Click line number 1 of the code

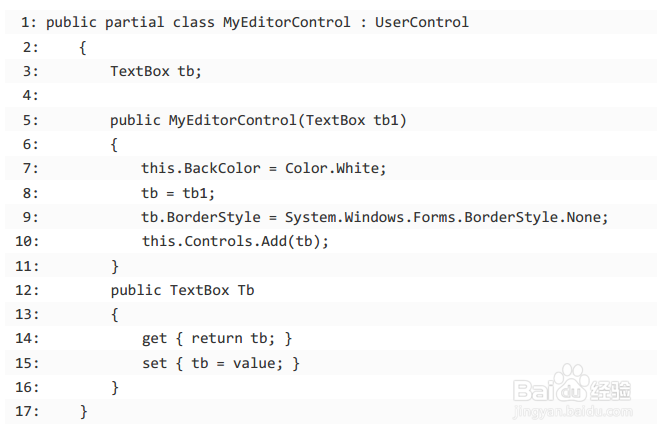tap(27, 22)
